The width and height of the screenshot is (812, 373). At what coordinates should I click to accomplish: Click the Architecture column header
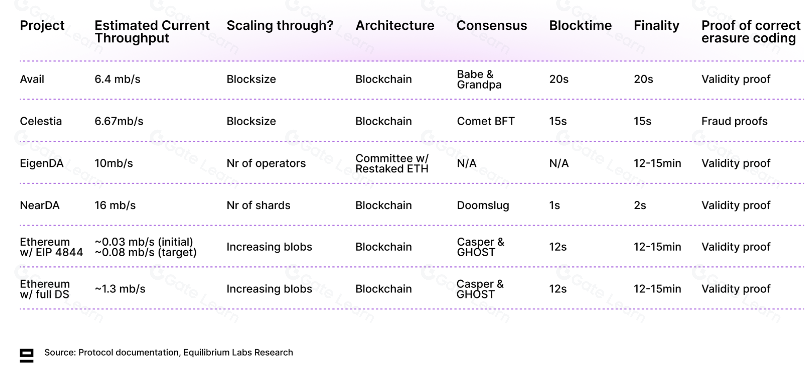click(395, 25)
